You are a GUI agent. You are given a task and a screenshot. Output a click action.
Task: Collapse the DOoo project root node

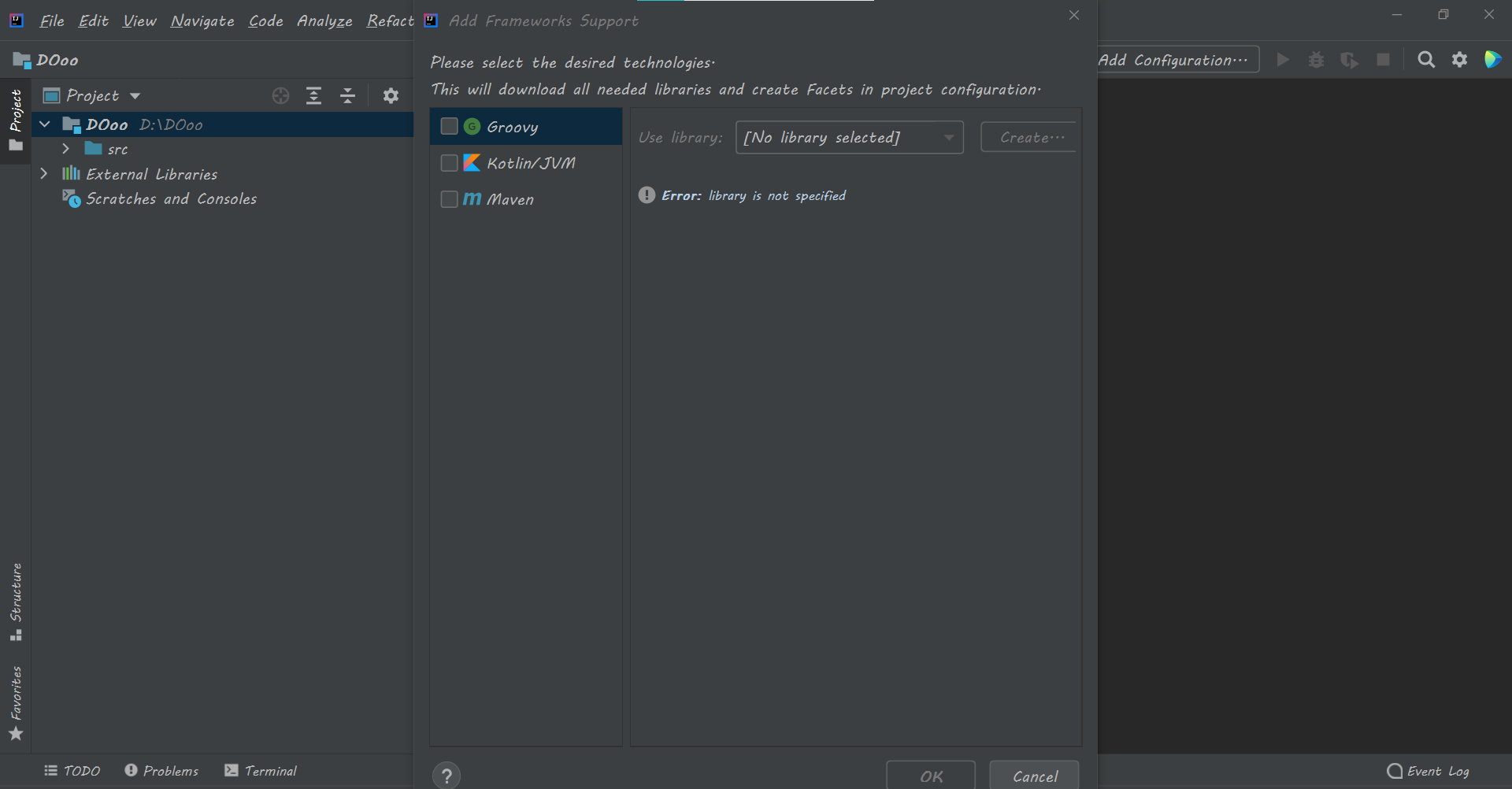pyautogui.click(x=45, y=124)
